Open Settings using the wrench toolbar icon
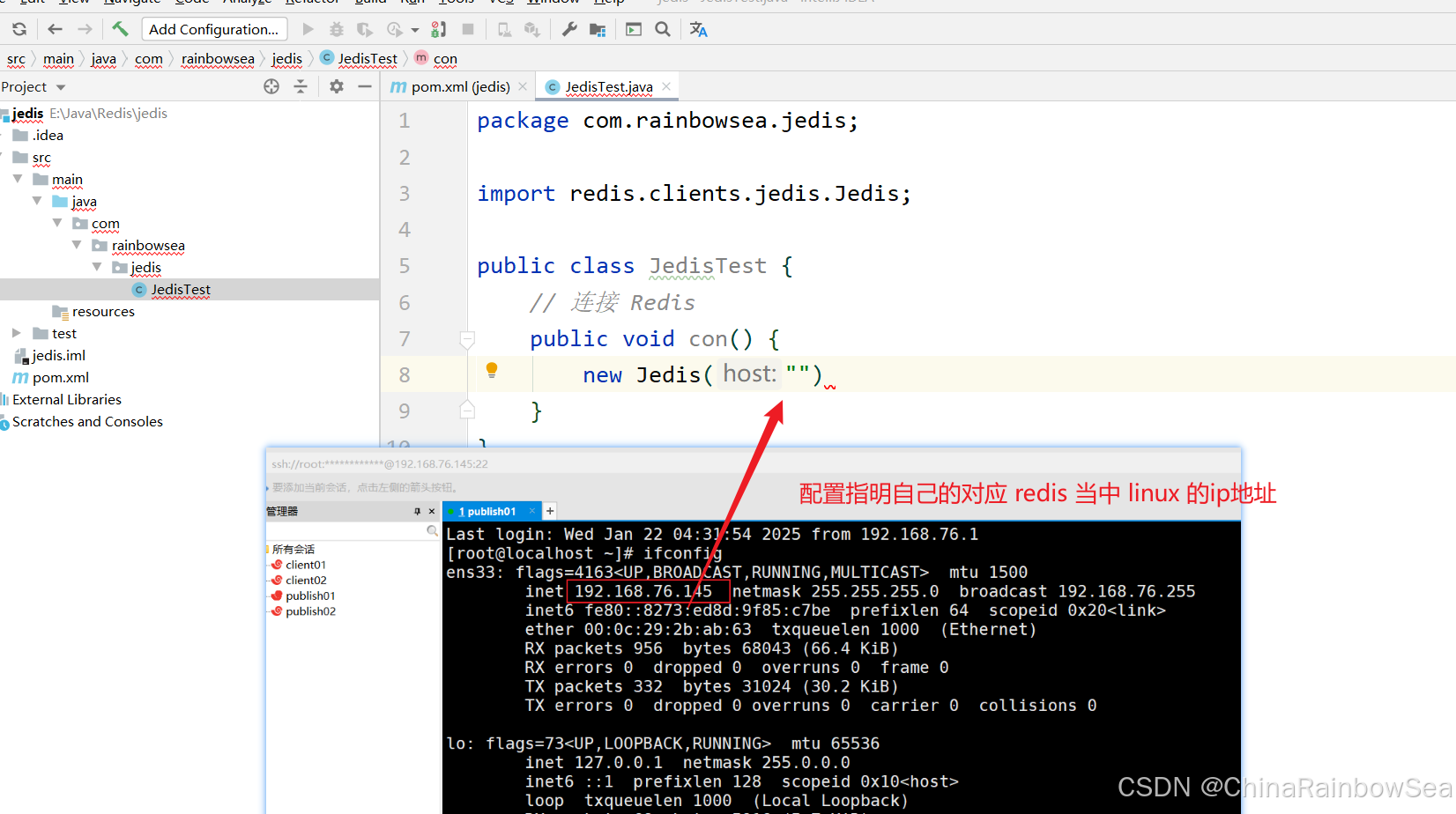The height and width of the screenshot is (814, 1456). coord(568,29)
